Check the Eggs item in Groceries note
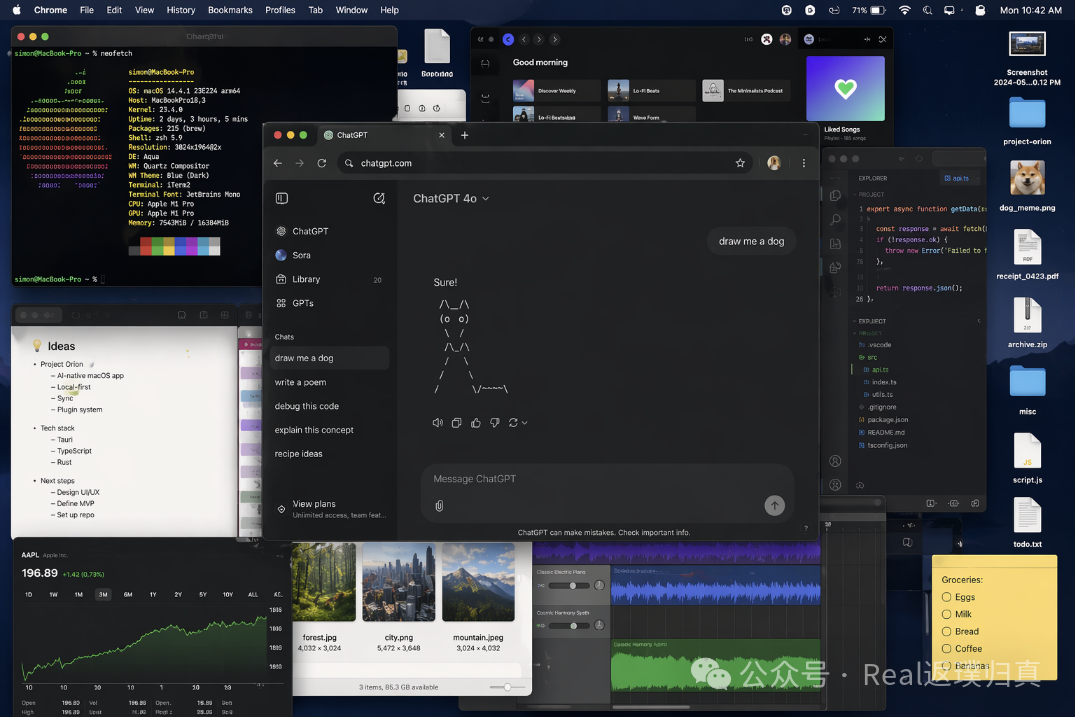Image resolution: width=1075 pixels, height=717 pixels. (947, 597)
